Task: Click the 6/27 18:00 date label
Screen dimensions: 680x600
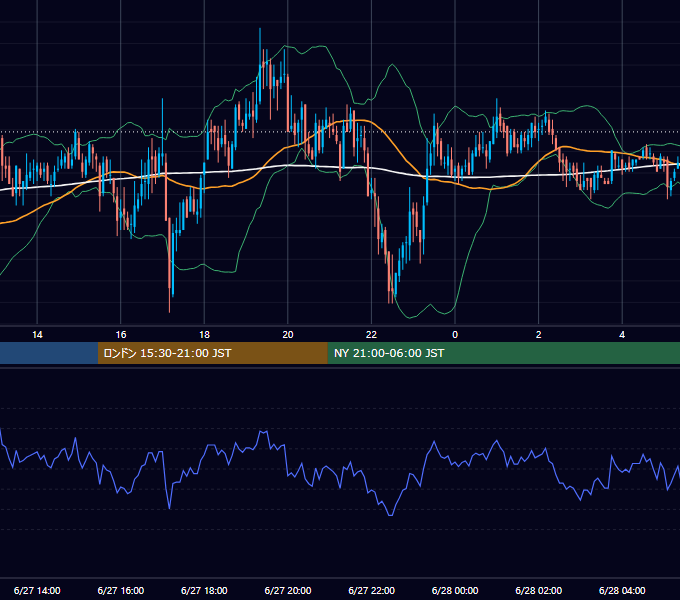Action: (x=204, y=590)
